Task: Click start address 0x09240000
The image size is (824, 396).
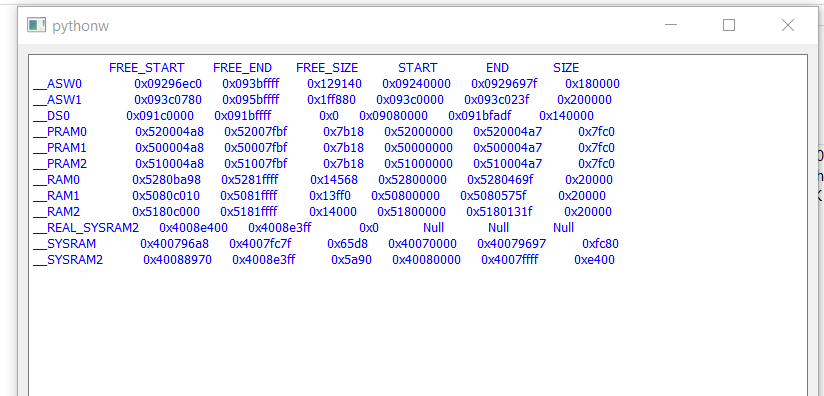Action: (x=416, y=84)
